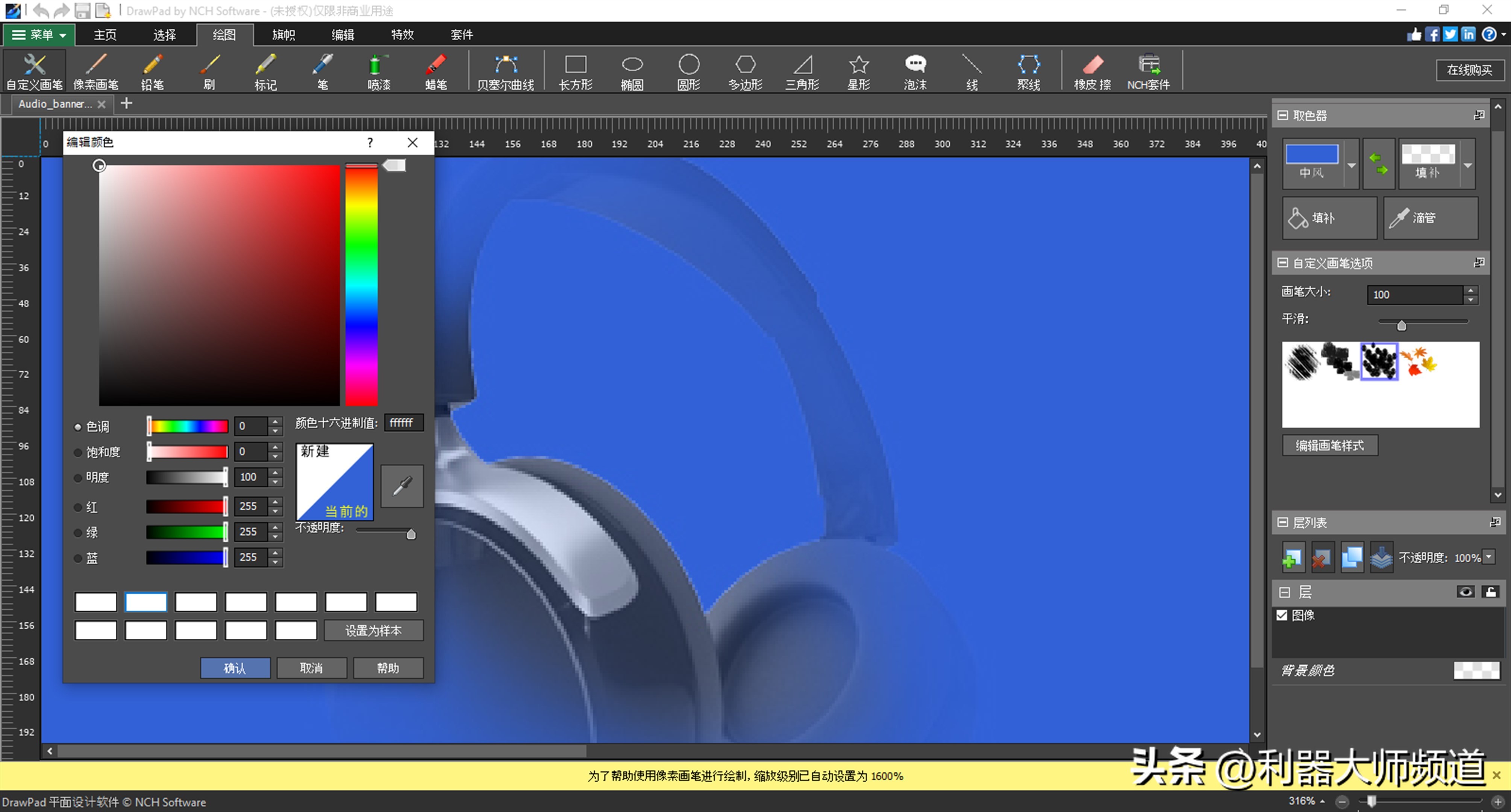1511x812 pixels.
Task: Choose the 贝塞尔曲线 Bezier curve tool
Action: point(505,71)
